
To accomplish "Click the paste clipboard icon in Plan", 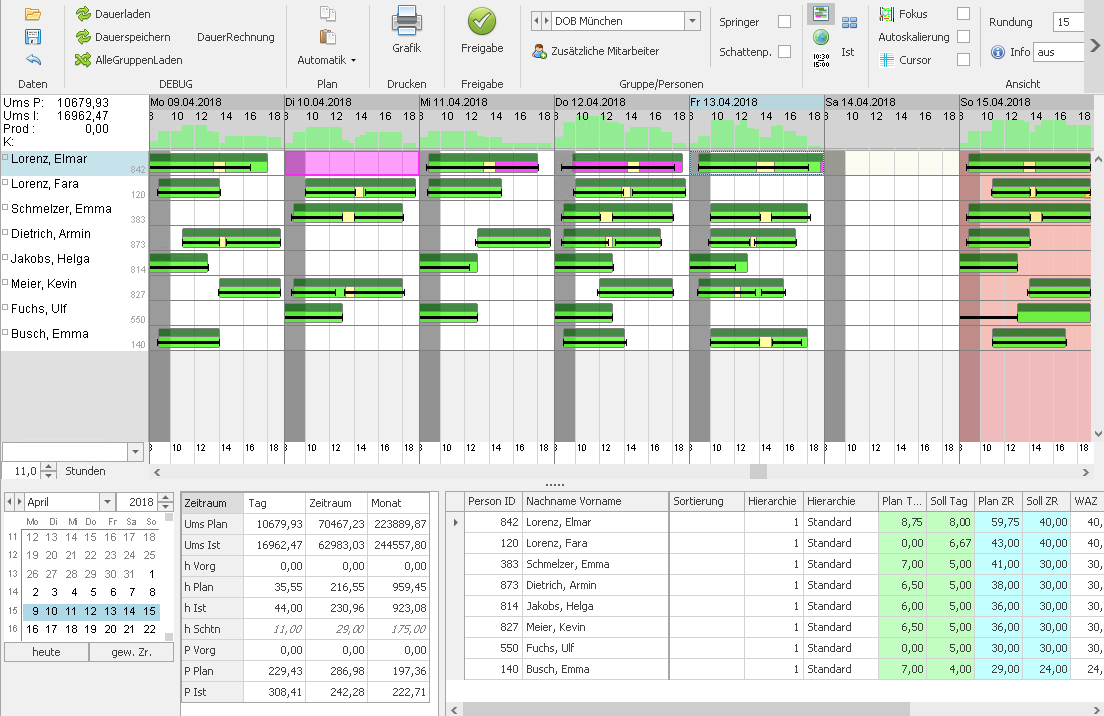I will [327, 37].
